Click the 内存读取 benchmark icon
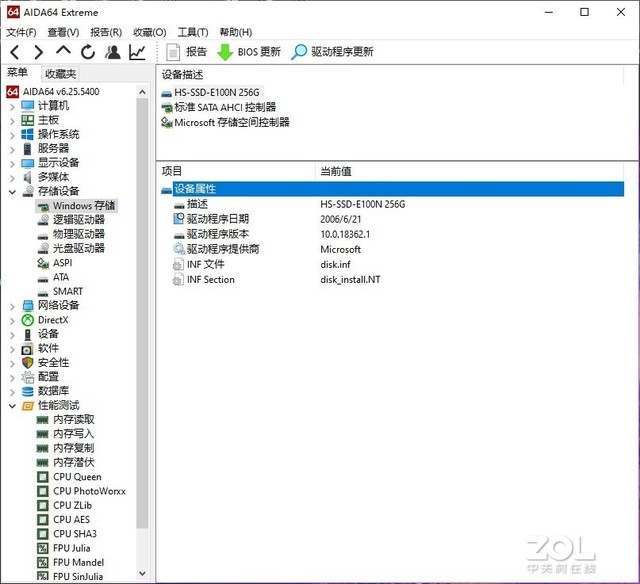 click(x=42, y=420)
